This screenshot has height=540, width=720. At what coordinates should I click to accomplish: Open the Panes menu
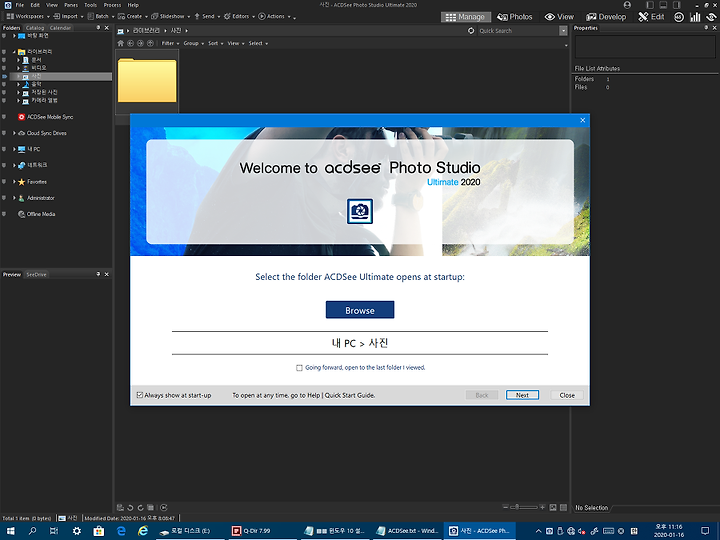pos(71,5)
